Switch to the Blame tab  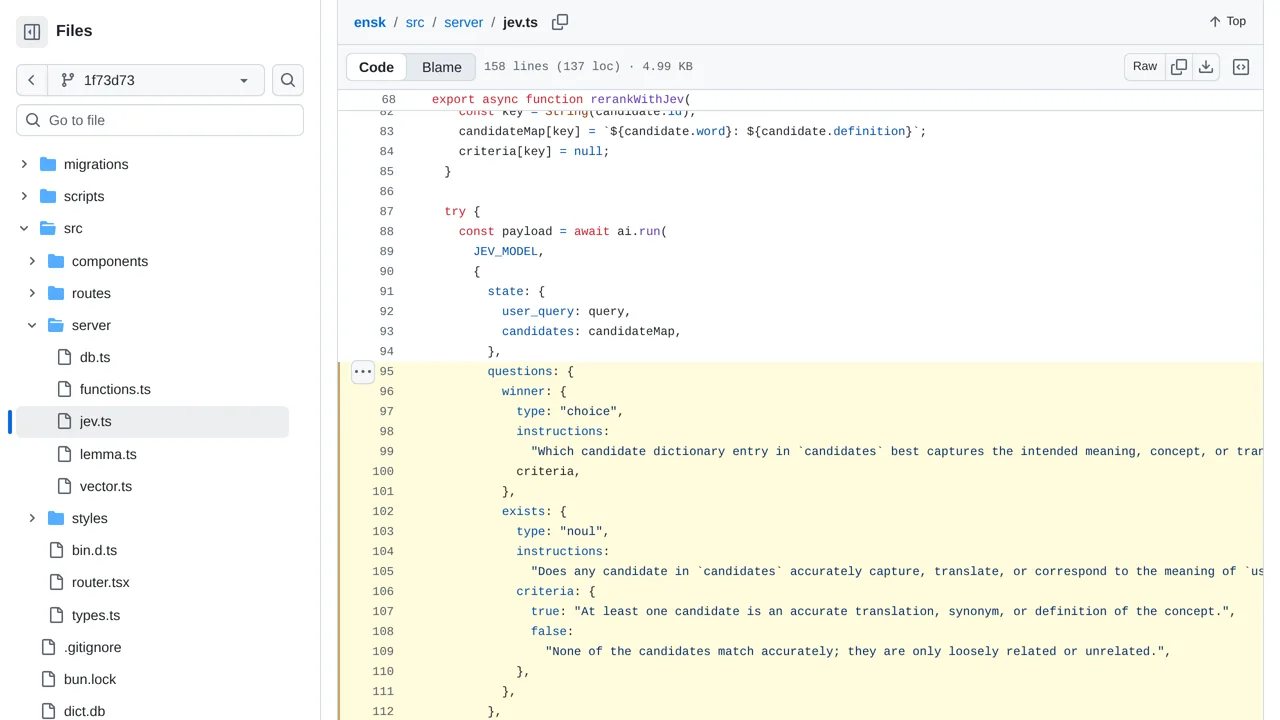pos(442,67)
